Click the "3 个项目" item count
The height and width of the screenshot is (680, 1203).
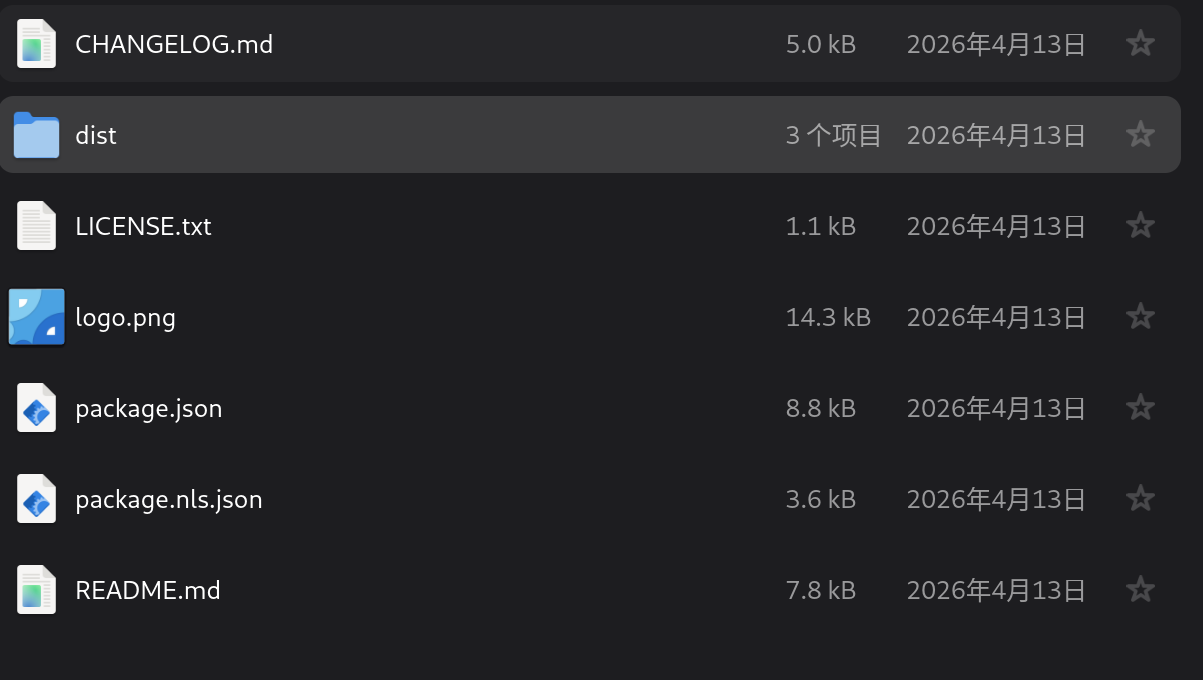coord(833,135)
